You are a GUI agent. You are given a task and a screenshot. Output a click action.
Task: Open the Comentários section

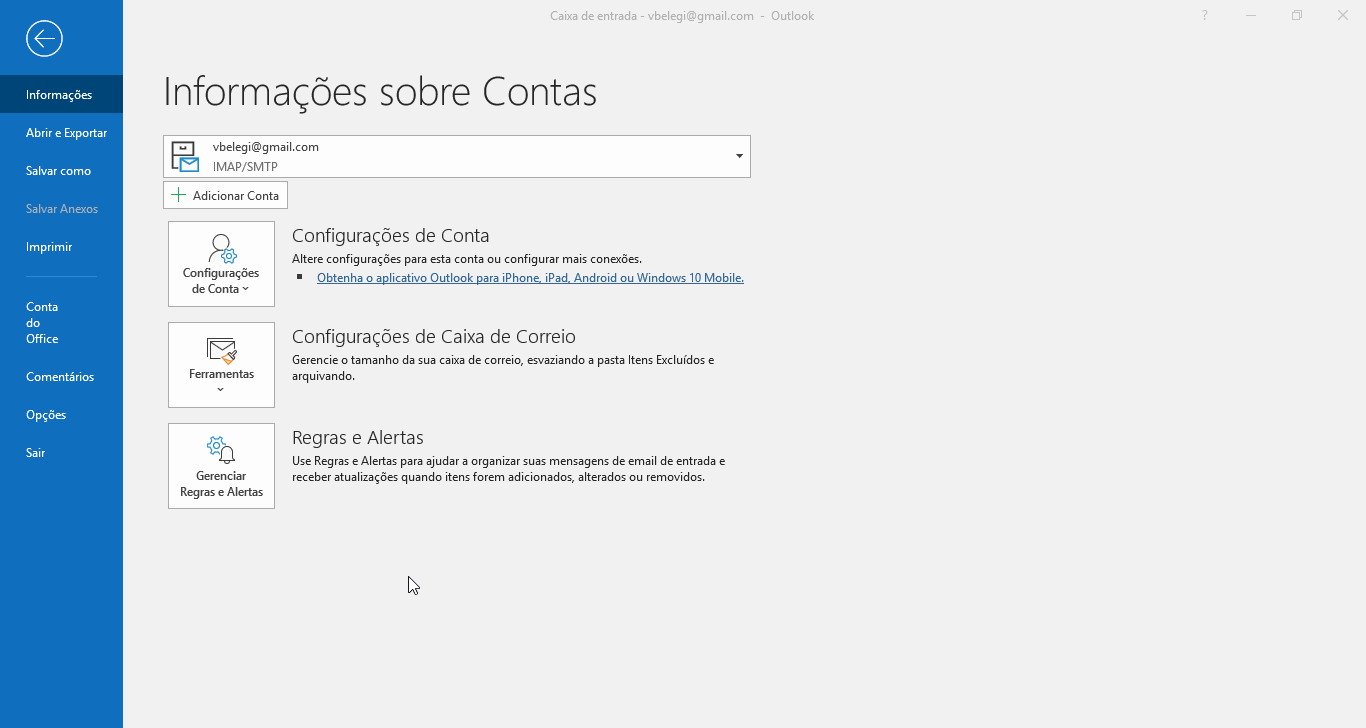(x=61, y=377)
